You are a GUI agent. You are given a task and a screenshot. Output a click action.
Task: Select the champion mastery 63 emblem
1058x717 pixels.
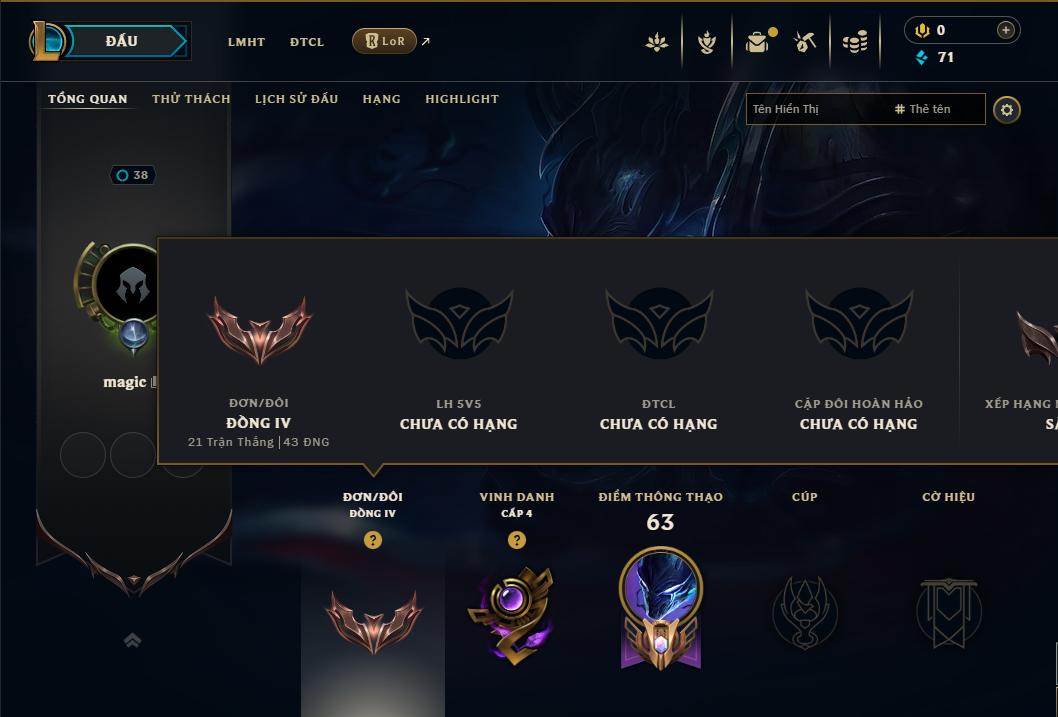[x=661, y=608]
